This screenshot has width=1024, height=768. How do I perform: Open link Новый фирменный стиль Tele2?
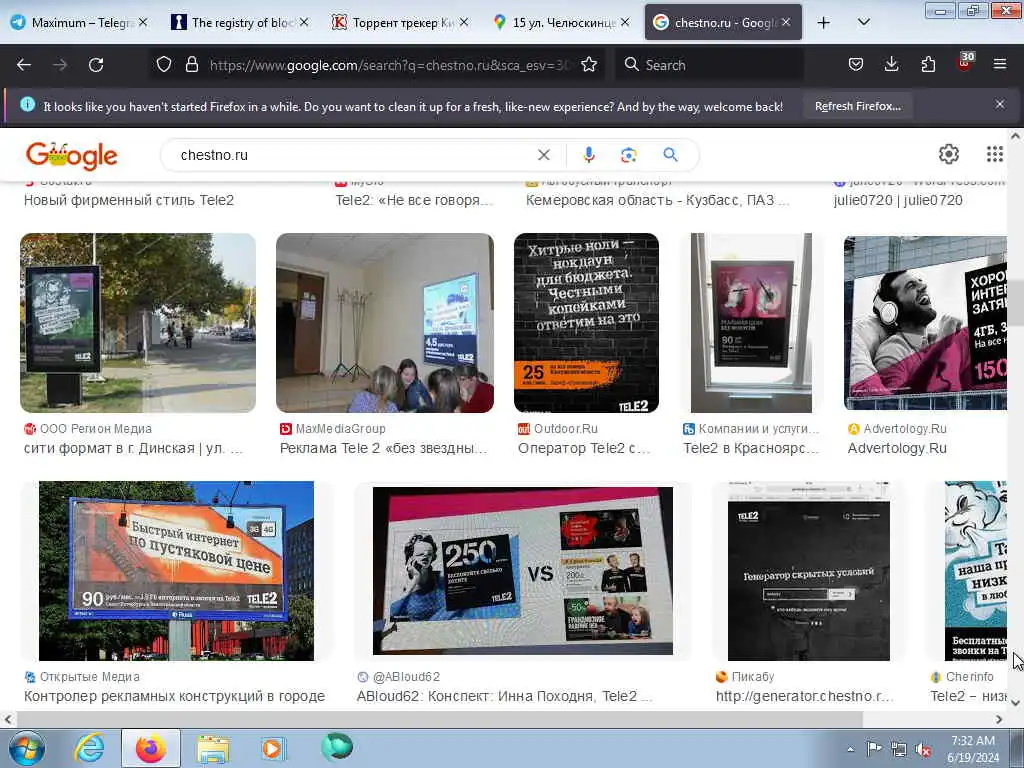pyautogui.click(x=129, y=200)
